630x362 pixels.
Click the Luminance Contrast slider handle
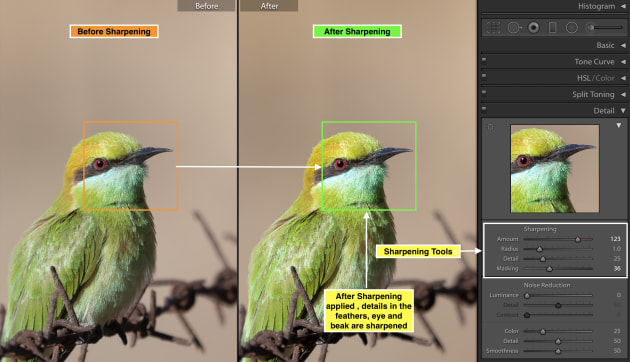point(527,315)
